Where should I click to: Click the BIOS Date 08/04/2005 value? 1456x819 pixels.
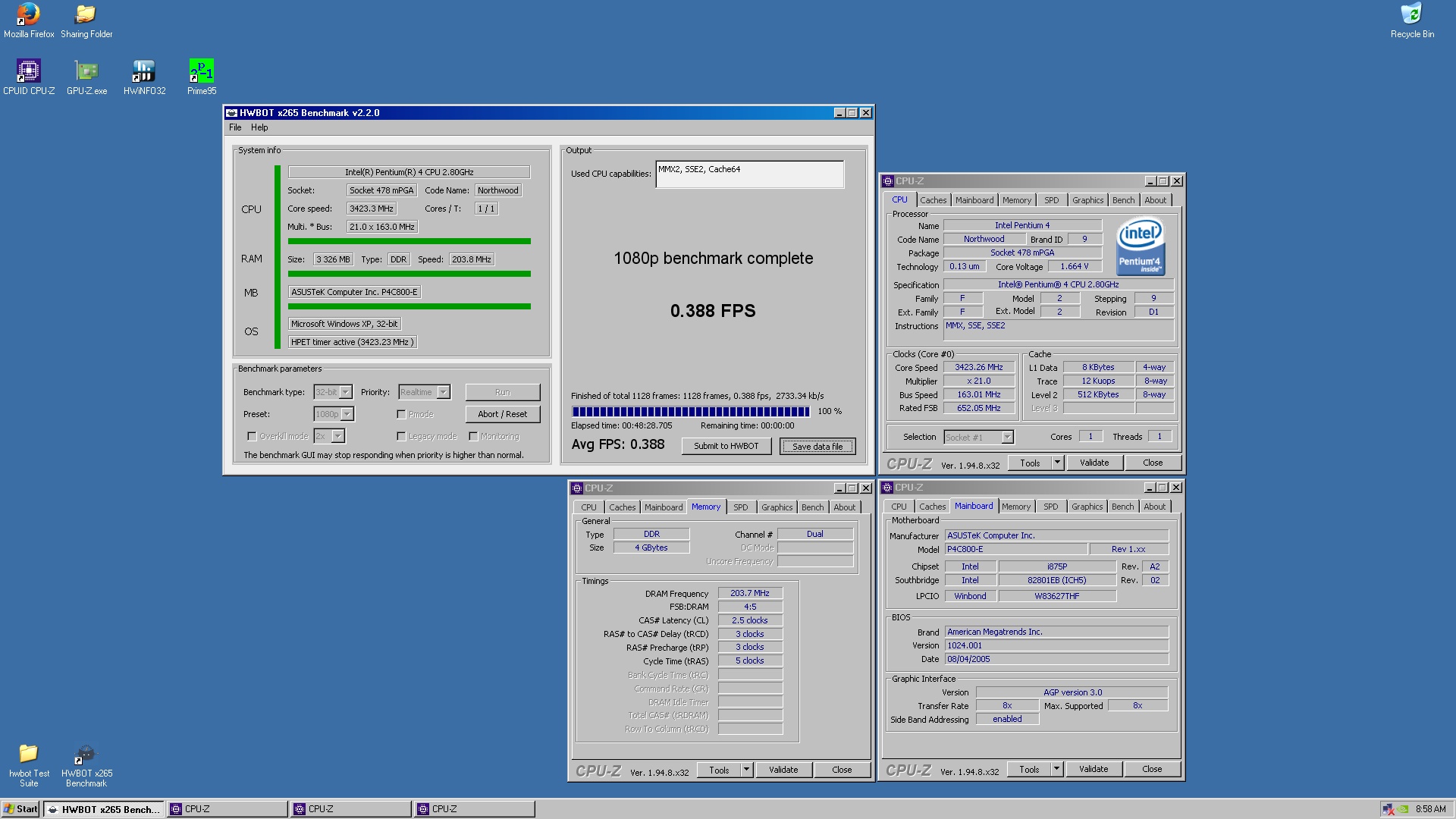[1056, 660]
